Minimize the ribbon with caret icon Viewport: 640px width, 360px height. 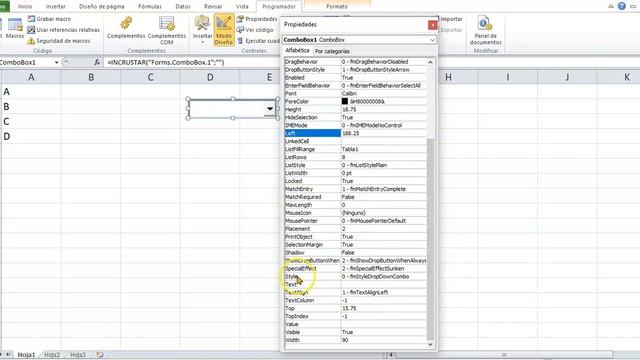click(x=611, y=6)
